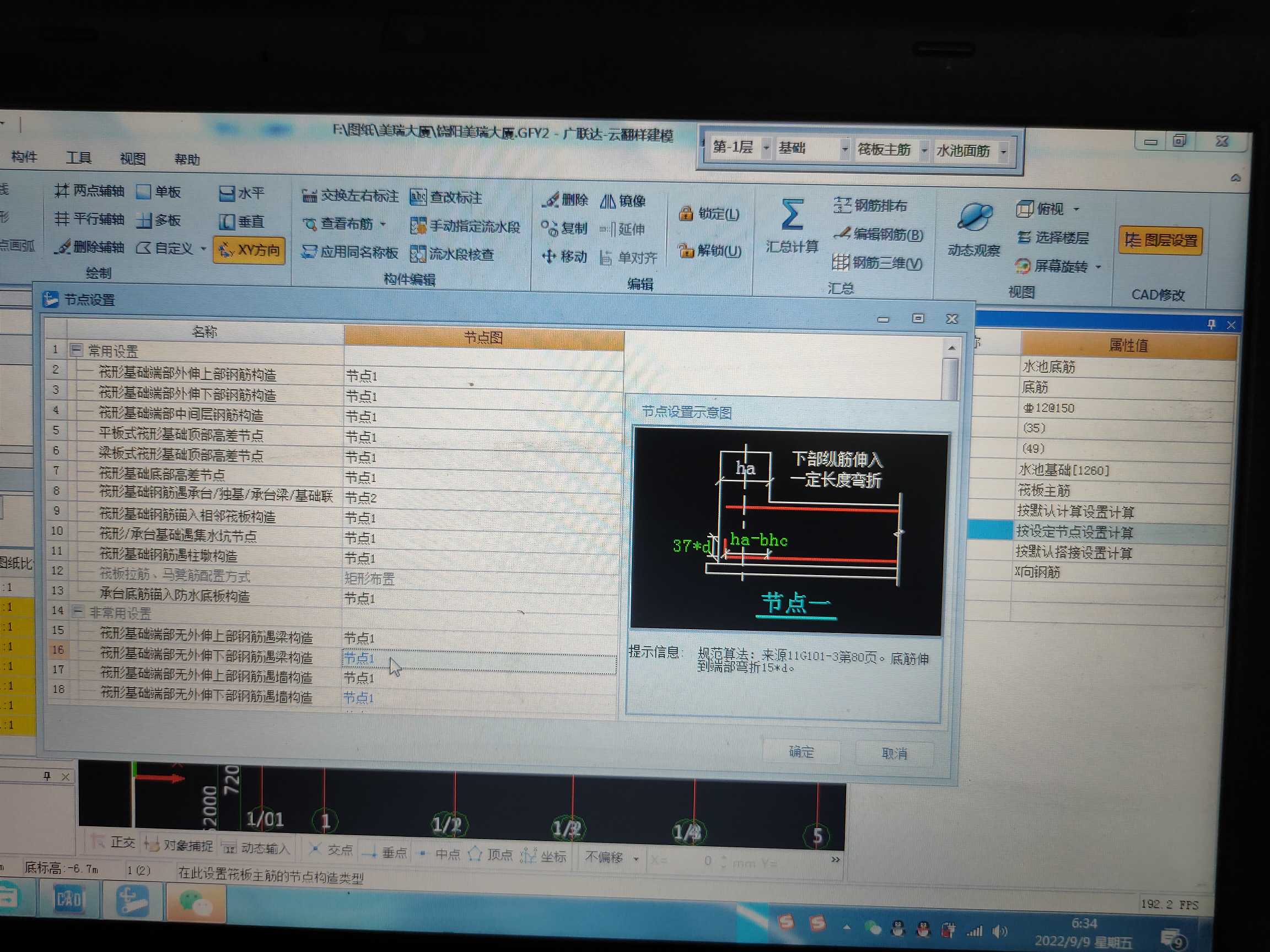Open the CAD app in taskbar

tap(69, 898)
